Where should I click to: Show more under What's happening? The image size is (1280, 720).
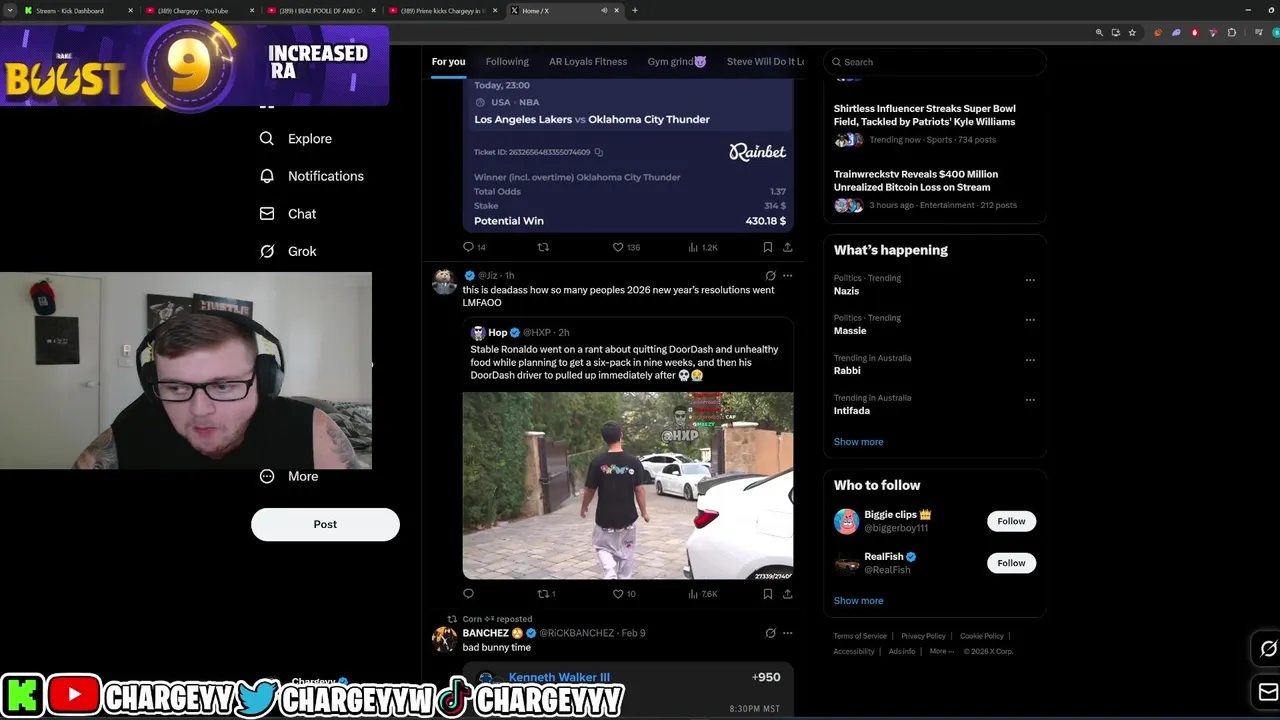(x=858, y=442)
